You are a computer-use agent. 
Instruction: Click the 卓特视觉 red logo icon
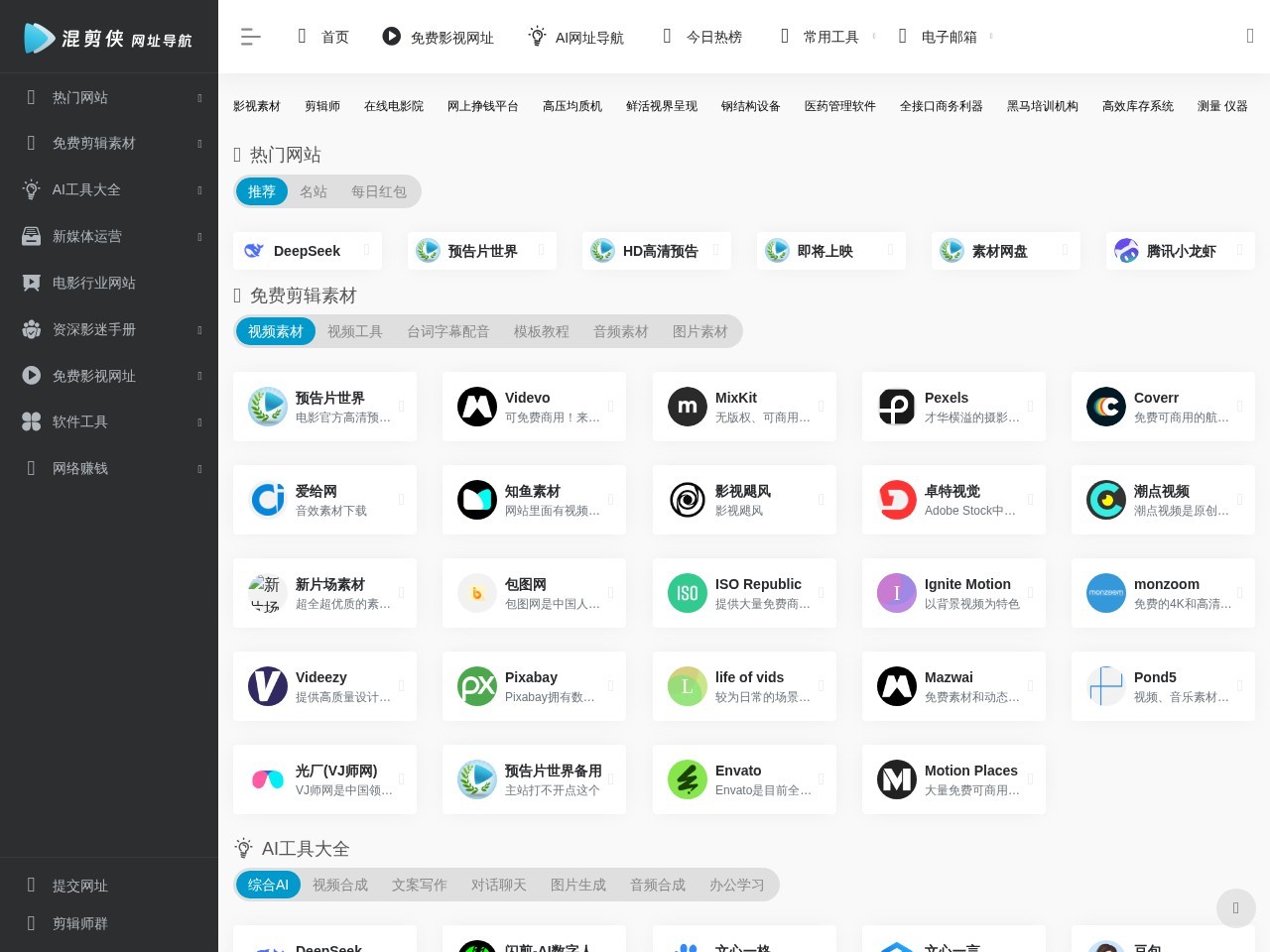click(x=897, y=500)
